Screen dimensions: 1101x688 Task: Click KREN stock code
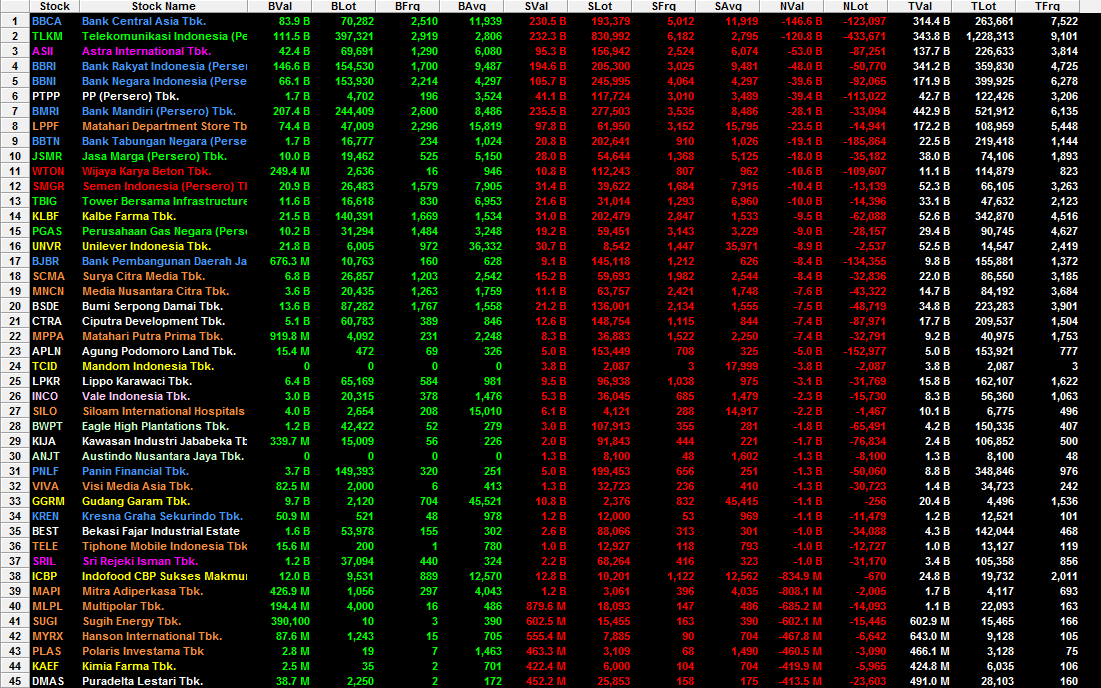click(x=46, y=516)
